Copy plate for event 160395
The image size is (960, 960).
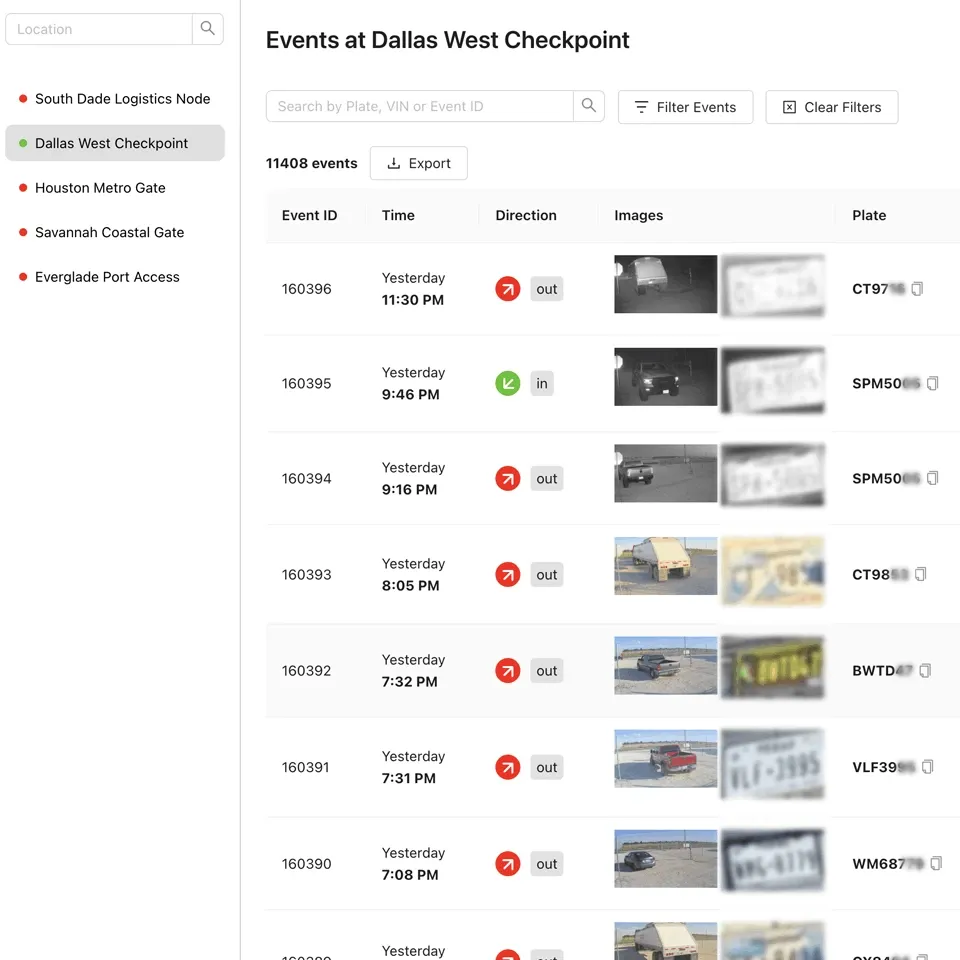[933, 383]
